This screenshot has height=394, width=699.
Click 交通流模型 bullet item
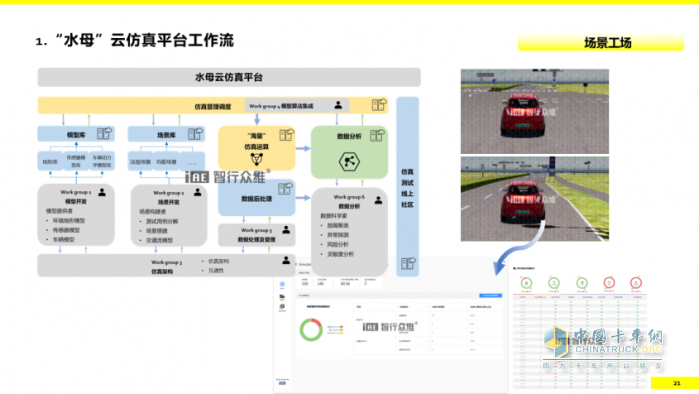[x=159, y=240]
